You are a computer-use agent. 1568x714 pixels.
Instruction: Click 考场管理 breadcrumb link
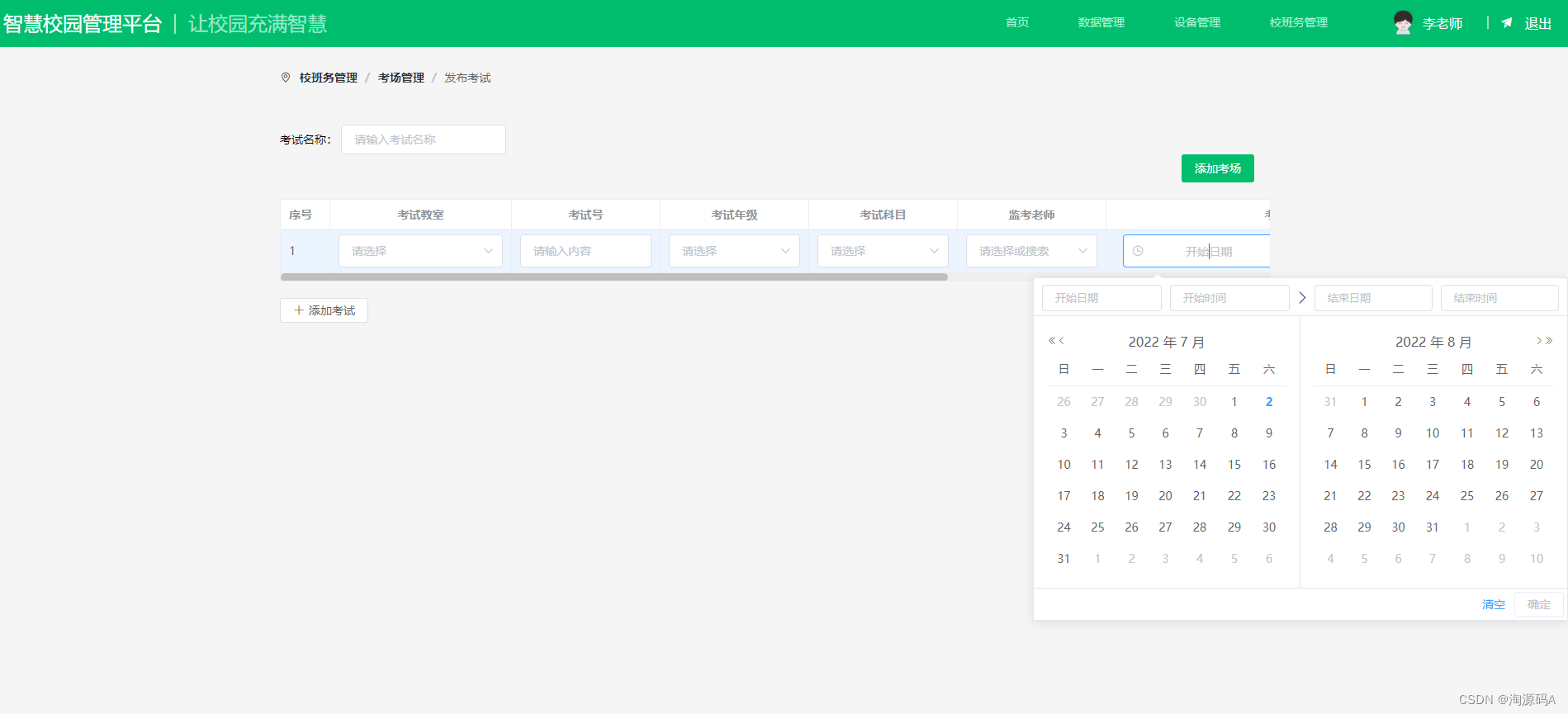[401, 78]
